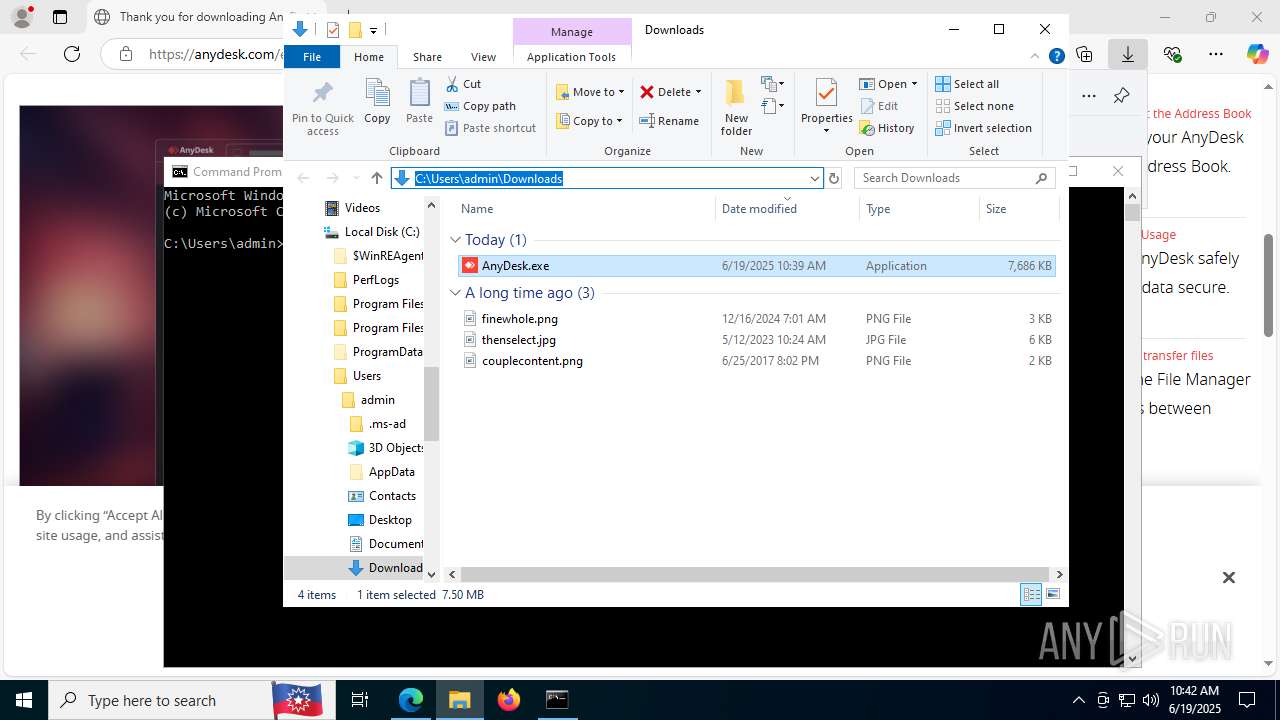Create a New folder
Image resolution: width=1280 pixels, height=720 pixels.
click(736, 108)
